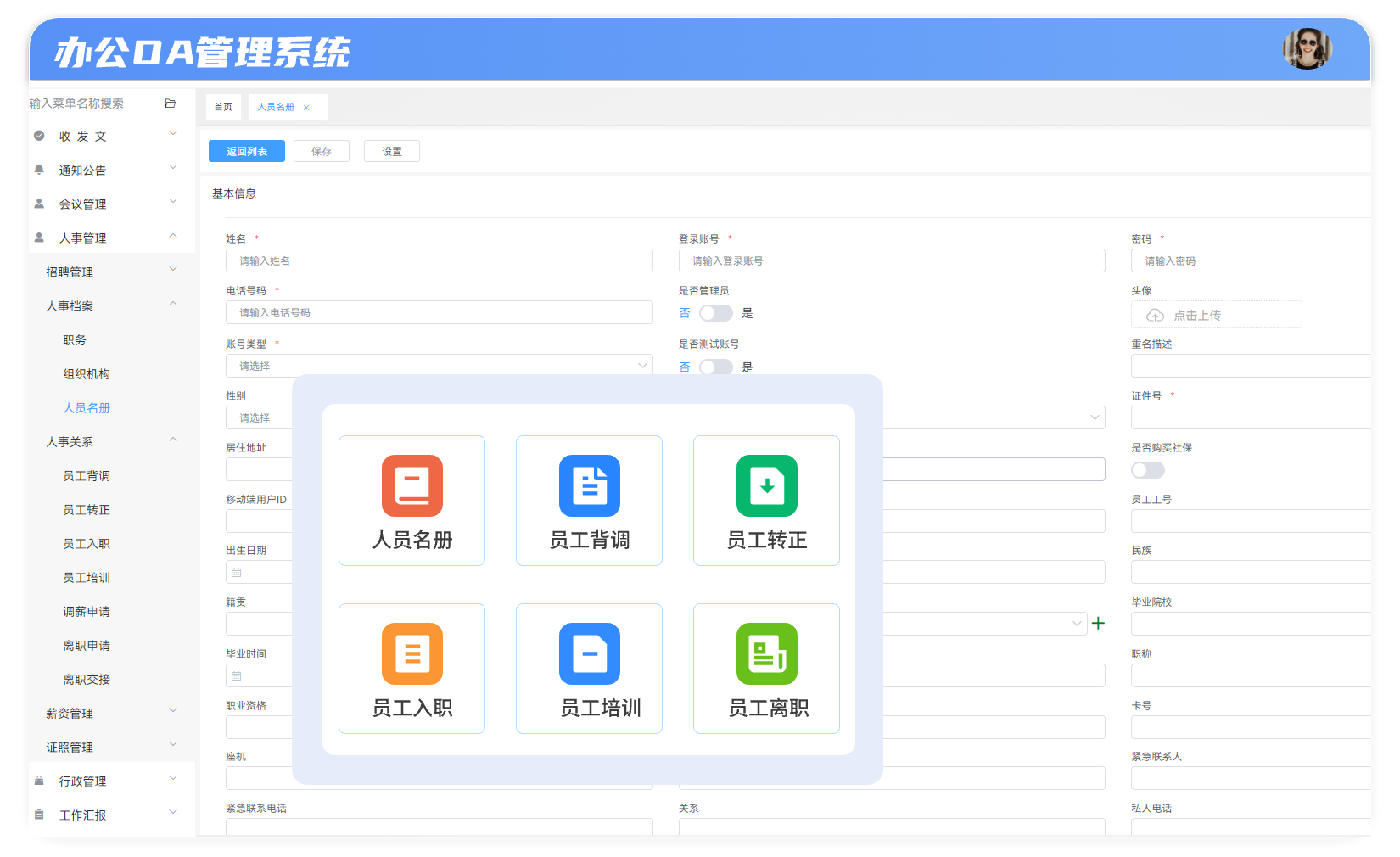
Task: Click the 登录账号 input field
Action: click(x=892, y=260)
